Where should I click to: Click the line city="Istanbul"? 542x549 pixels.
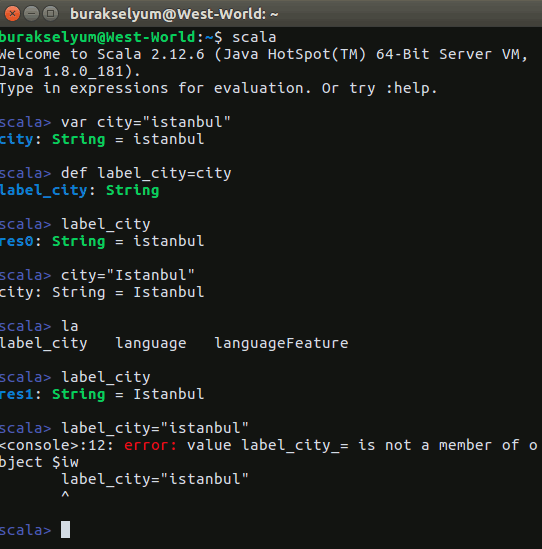(97, 275)
